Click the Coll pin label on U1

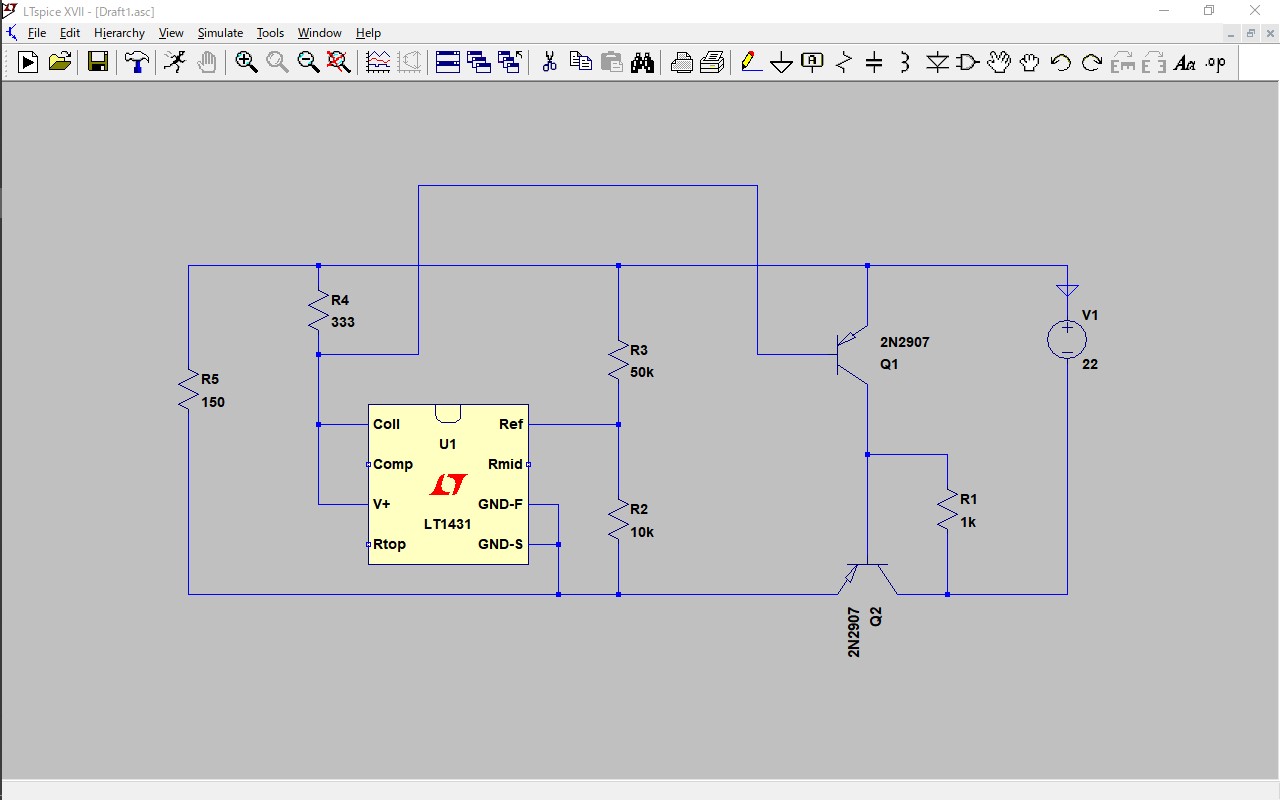[386, 424]
